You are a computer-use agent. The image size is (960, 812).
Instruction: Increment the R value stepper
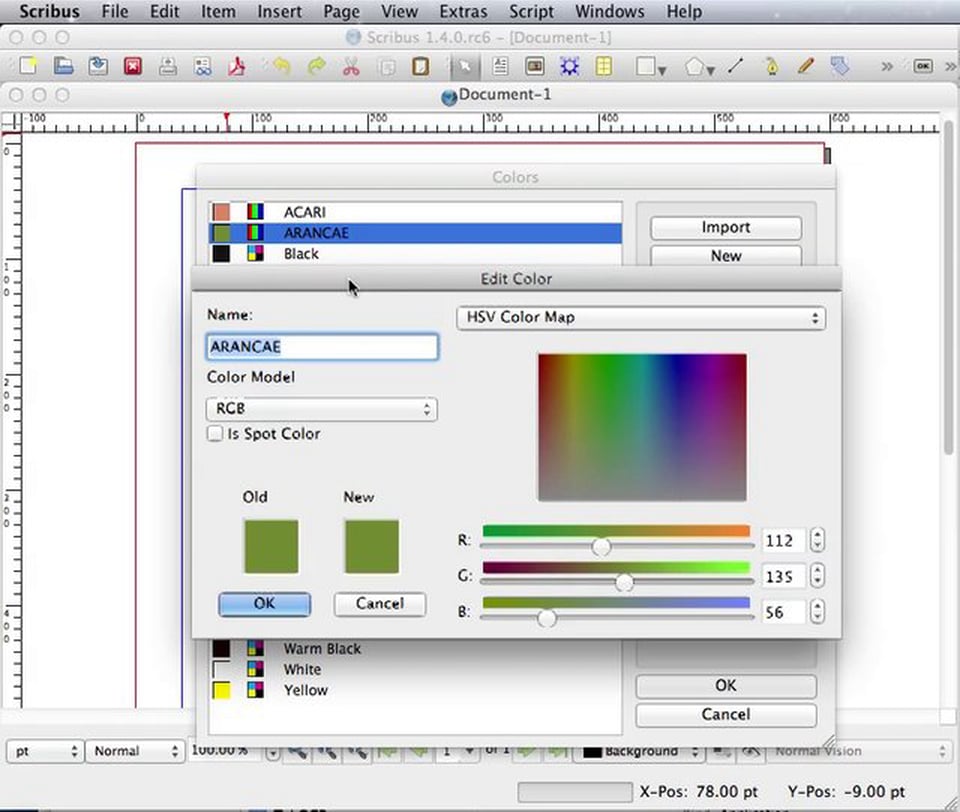pyautogui.click(x=817, y=535)
